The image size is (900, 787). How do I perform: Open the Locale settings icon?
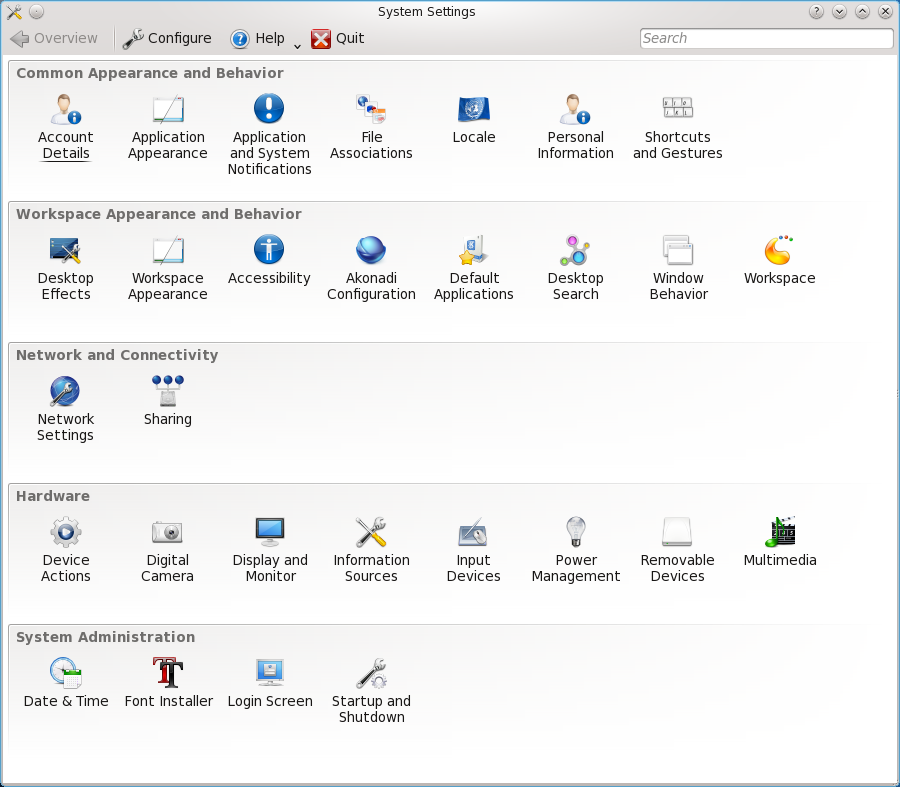(x=474, y=120)
